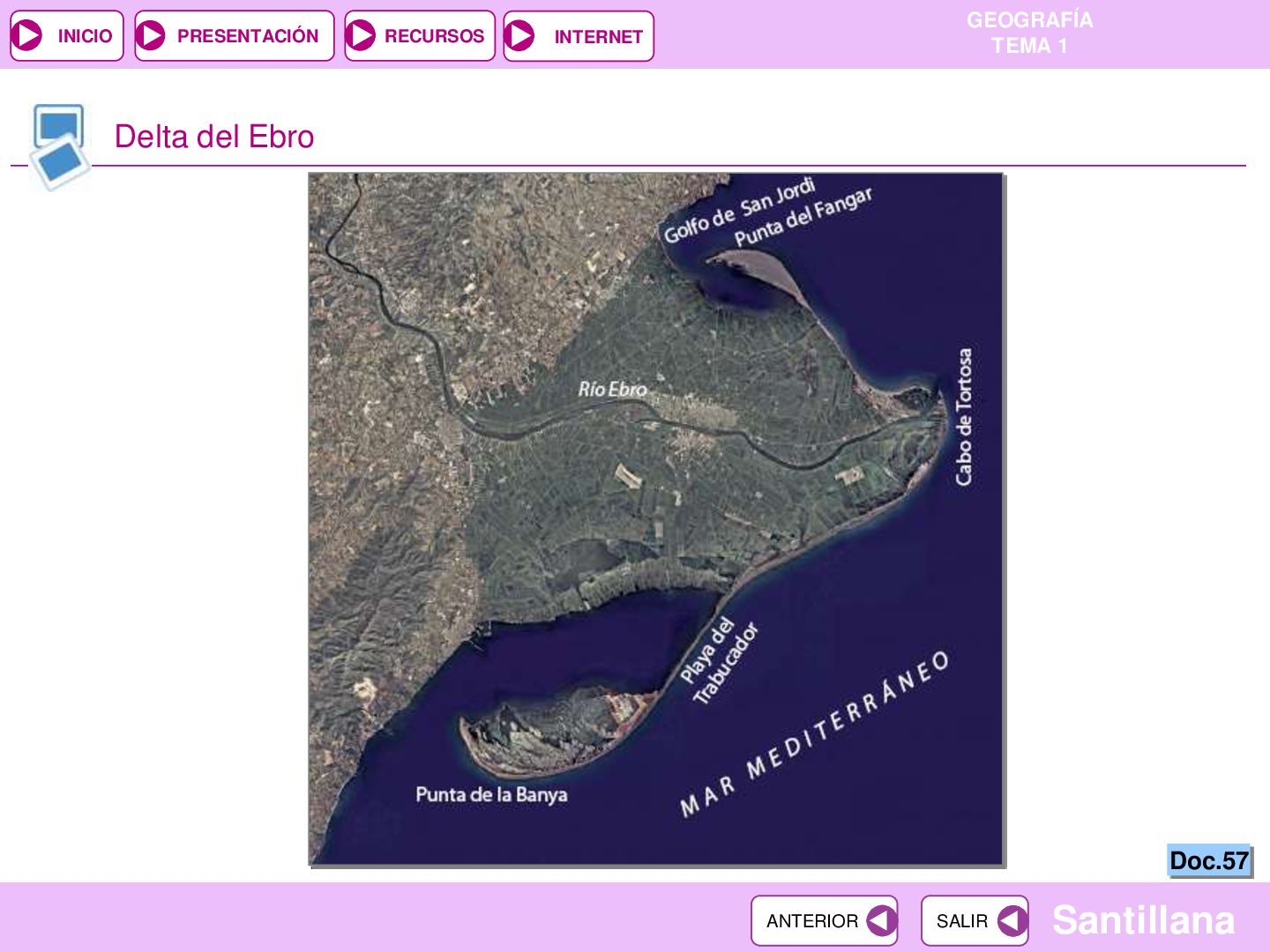Click the GEOGRAFÍA TEMA 1 header

(1029, 33)
